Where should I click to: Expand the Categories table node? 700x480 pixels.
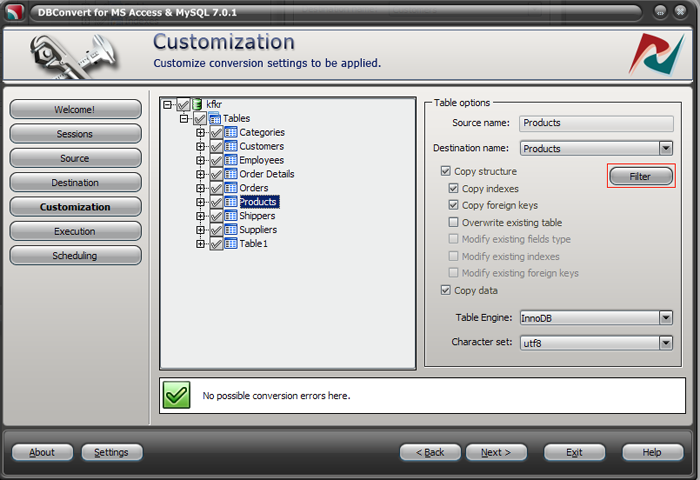tap(200, 133)
